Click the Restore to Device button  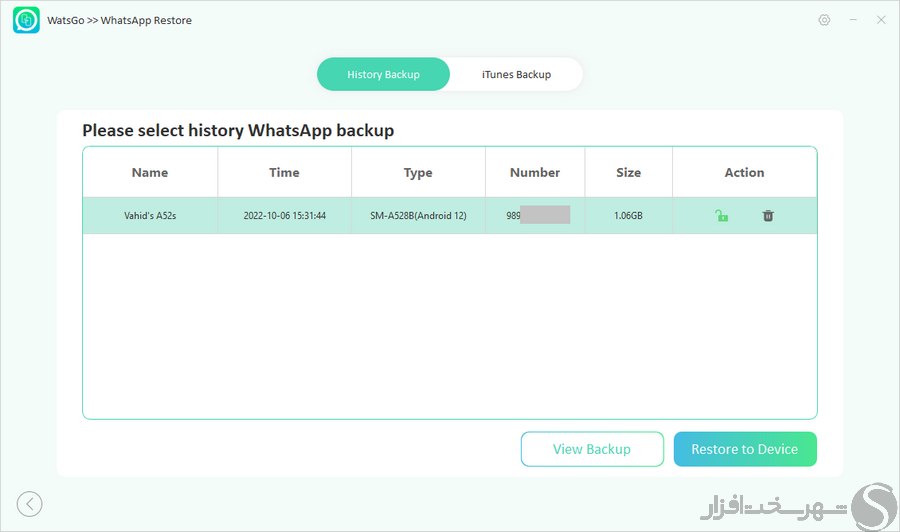click(x=745, y=449)
